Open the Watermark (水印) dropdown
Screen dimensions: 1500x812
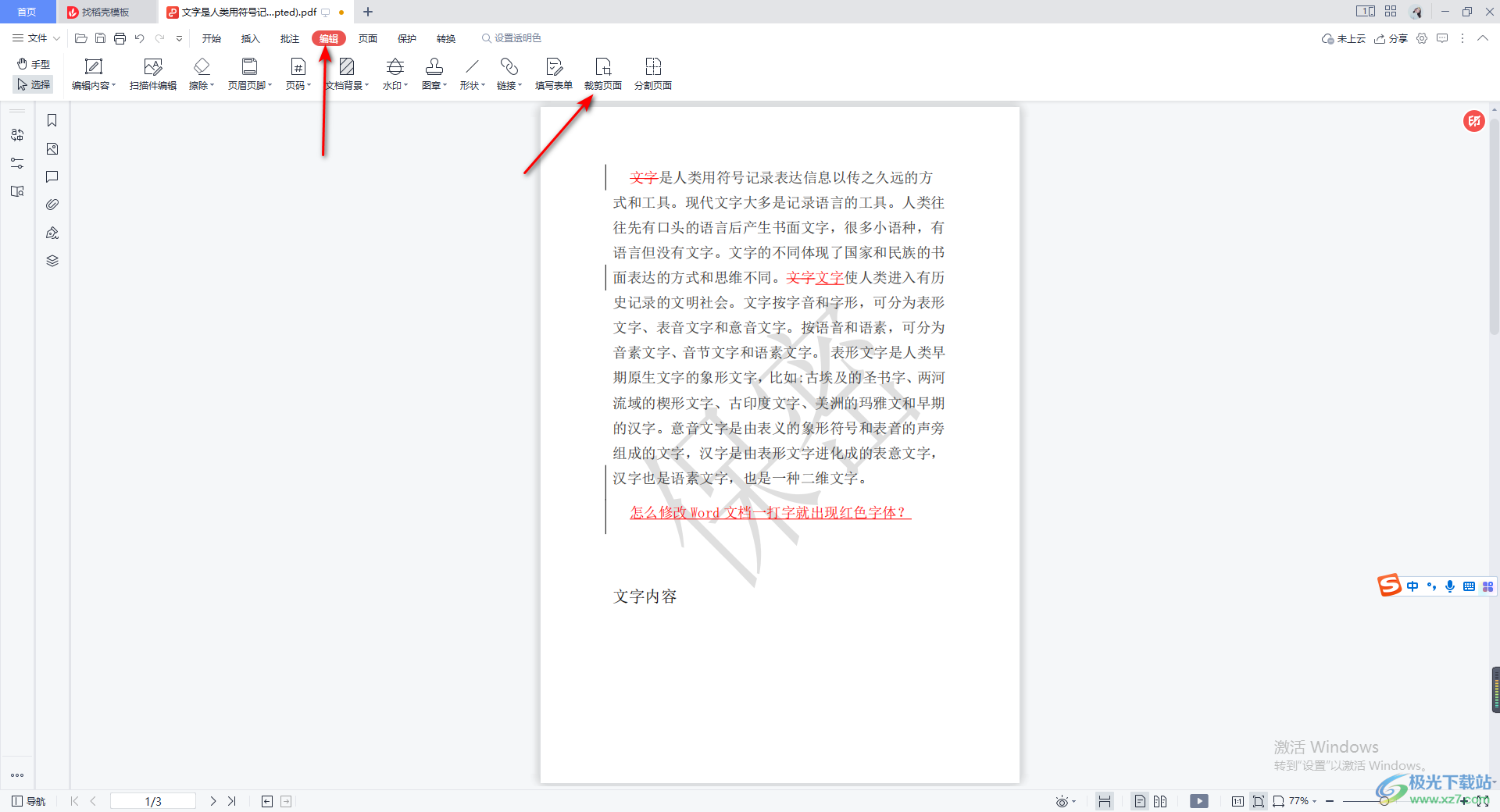395,75
